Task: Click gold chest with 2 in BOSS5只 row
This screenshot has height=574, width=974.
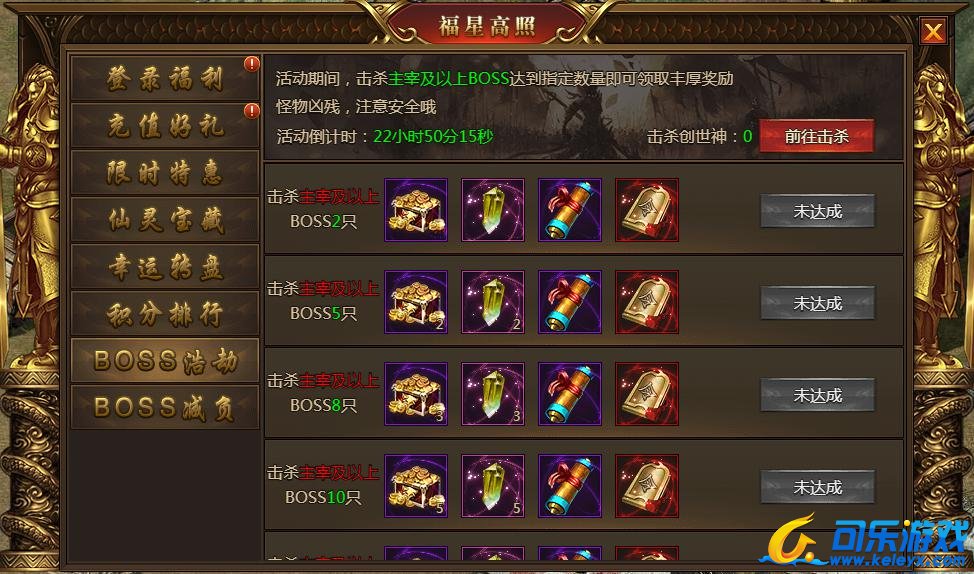Action: (416, 302)
